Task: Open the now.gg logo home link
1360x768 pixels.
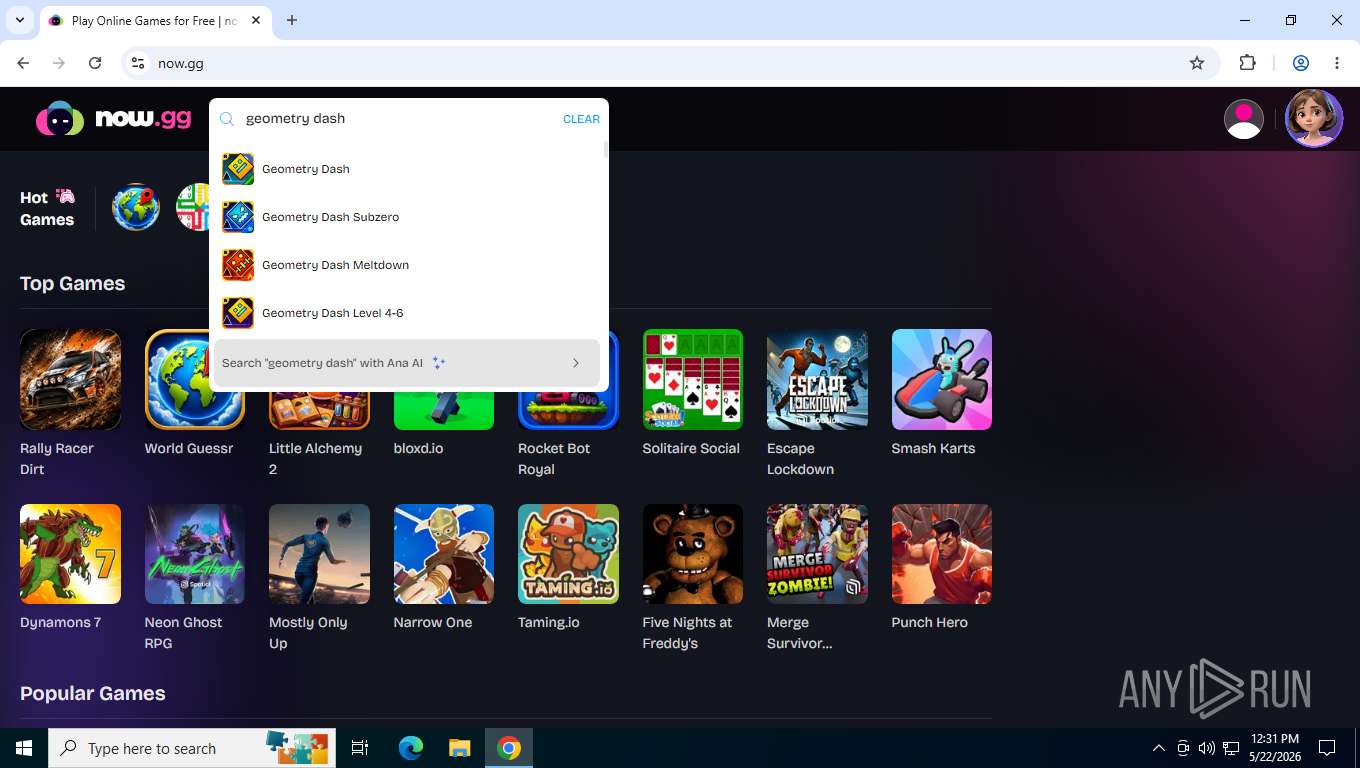Action: 113,119
